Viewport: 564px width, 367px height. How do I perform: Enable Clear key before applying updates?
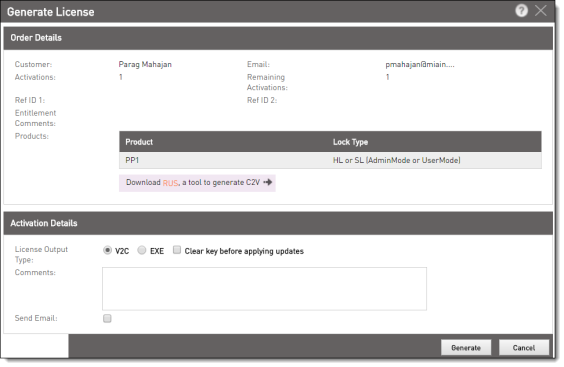point(177,250)
